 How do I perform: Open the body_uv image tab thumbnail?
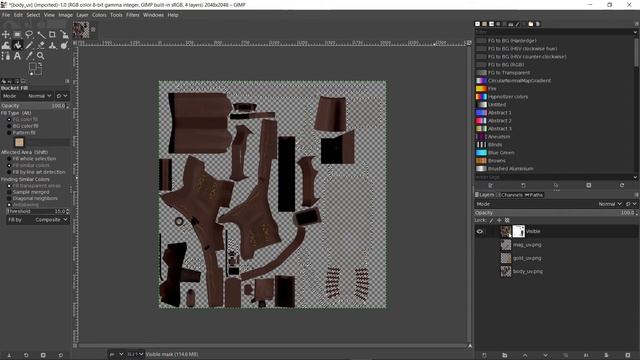(x=81, y=30)
